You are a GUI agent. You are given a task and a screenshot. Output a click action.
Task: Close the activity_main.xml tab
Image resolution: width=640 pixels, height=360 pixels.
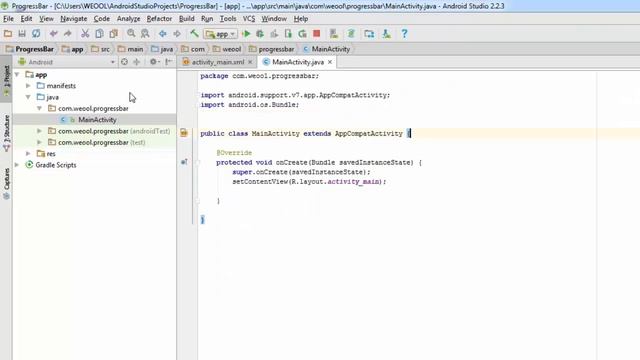[x=250, y=62]
